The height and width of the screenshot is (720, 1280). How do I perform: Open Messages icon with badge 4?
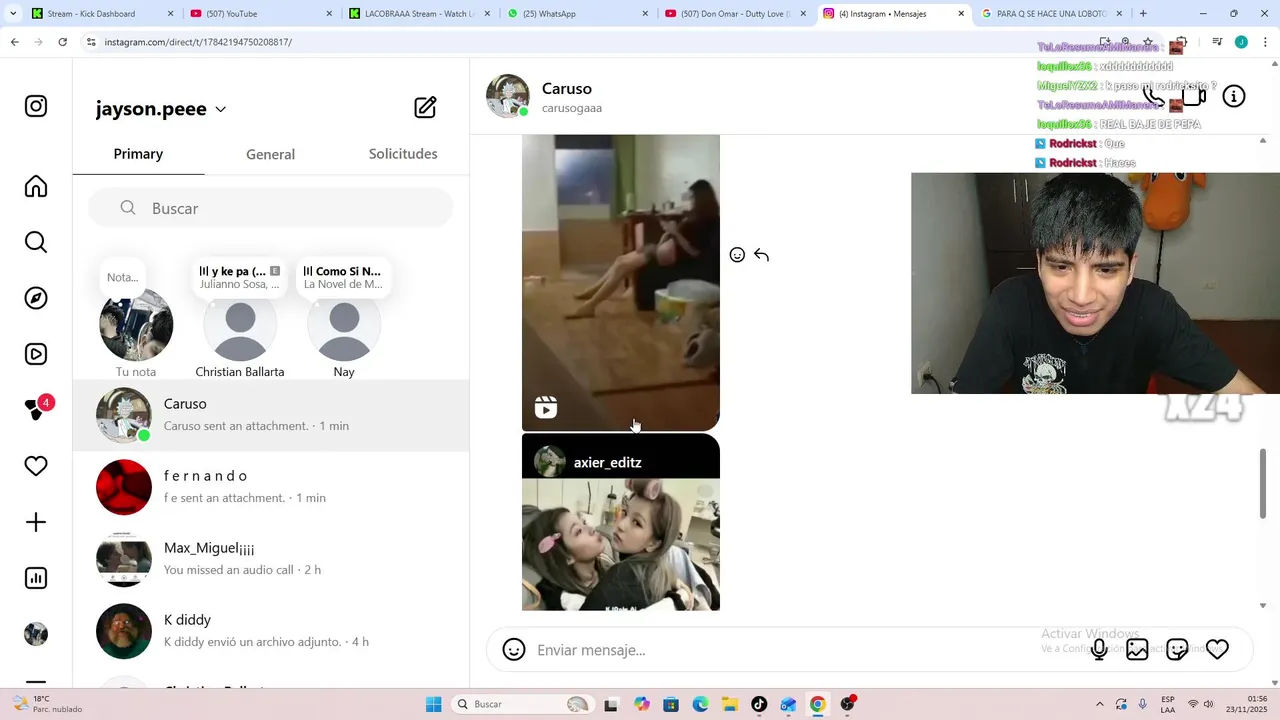pyautogui.click(x=38, y=408)
